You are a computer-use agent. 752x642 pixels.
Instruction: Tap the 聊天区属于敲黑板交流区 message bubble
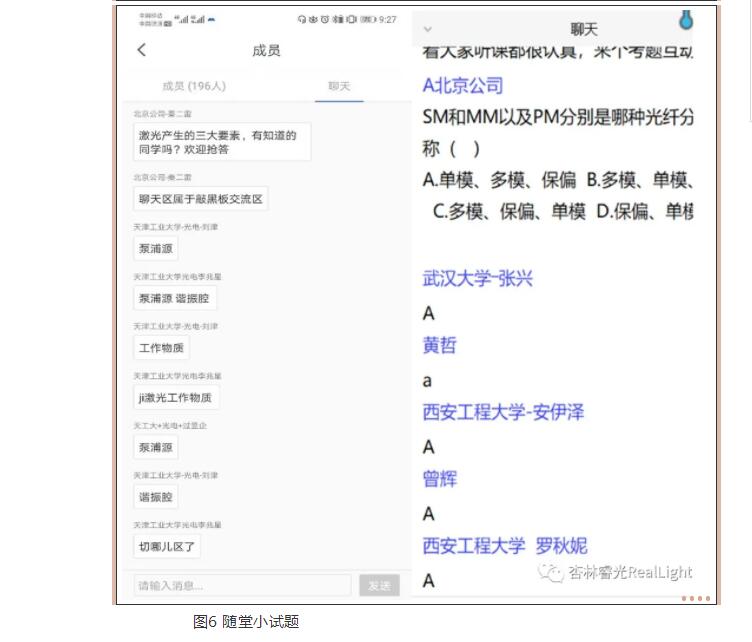point(201,199)
